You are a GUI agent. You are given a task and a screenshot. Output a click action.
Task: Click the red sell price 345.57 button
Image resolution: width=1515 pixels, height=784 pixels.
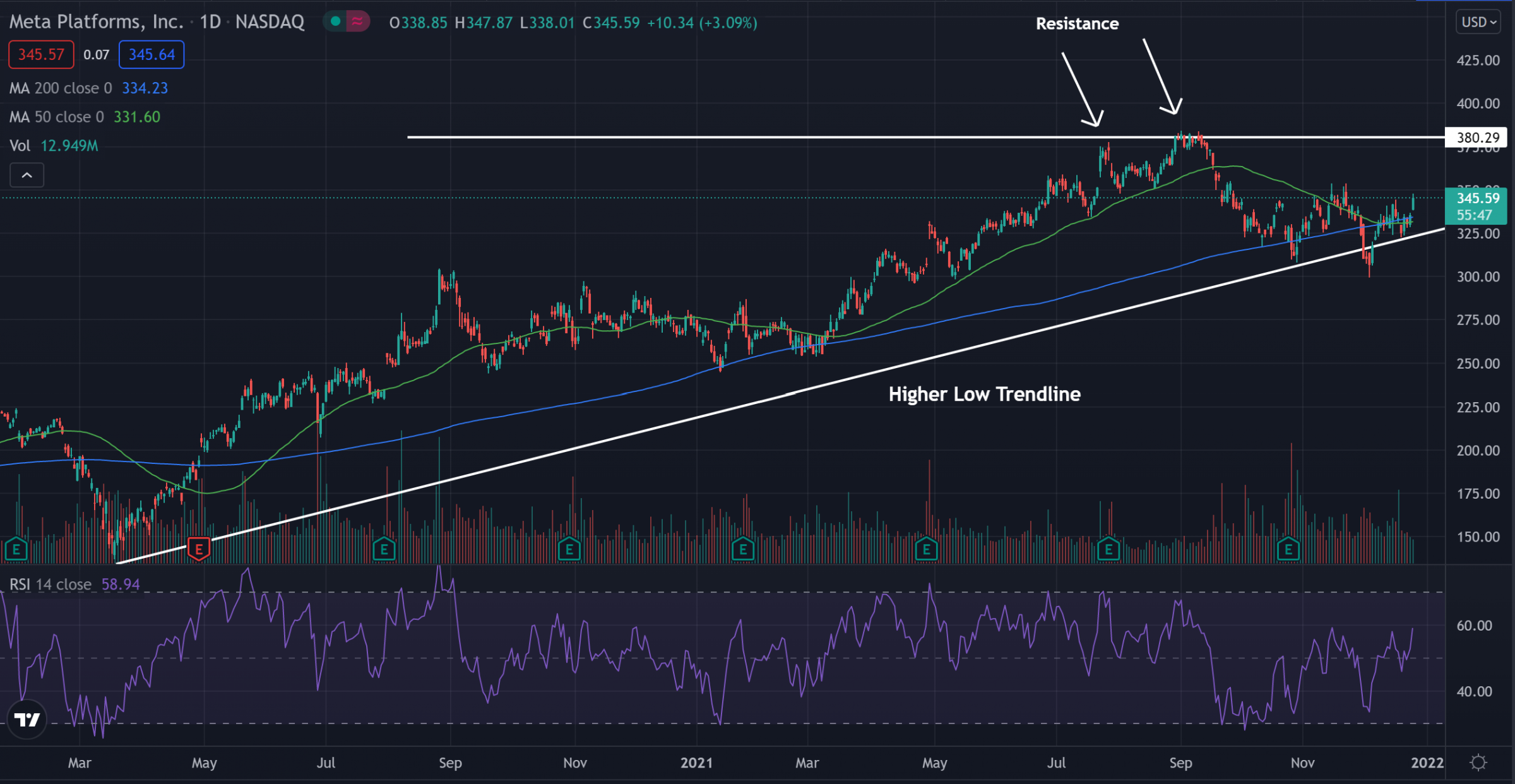(x=41, y=54)
